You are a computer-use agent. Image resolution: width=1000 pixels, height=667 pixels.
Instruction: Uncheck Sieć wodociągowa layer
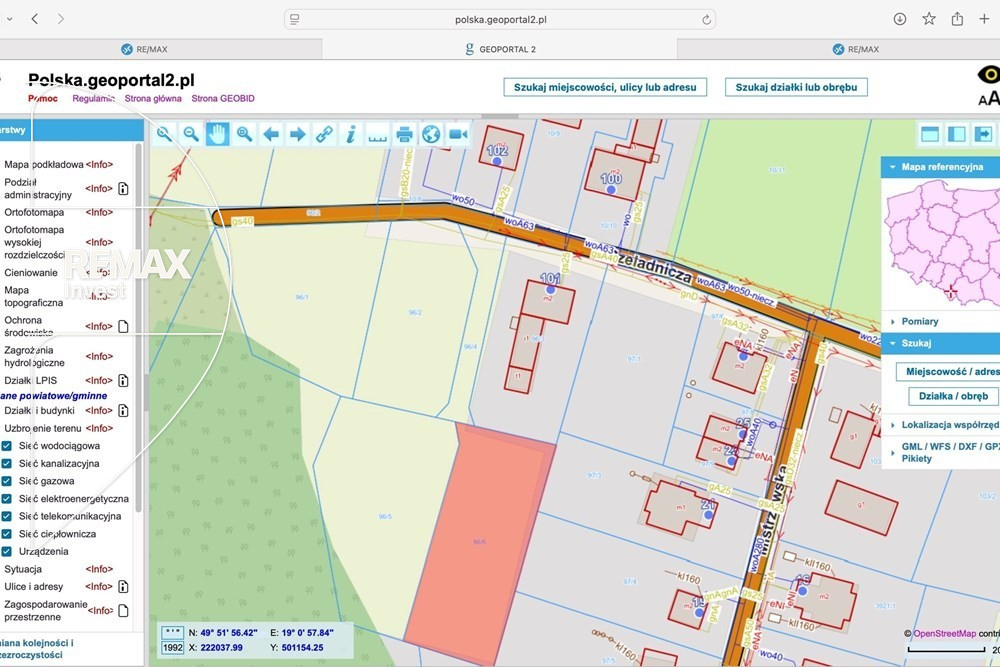(x=7, y=446)
